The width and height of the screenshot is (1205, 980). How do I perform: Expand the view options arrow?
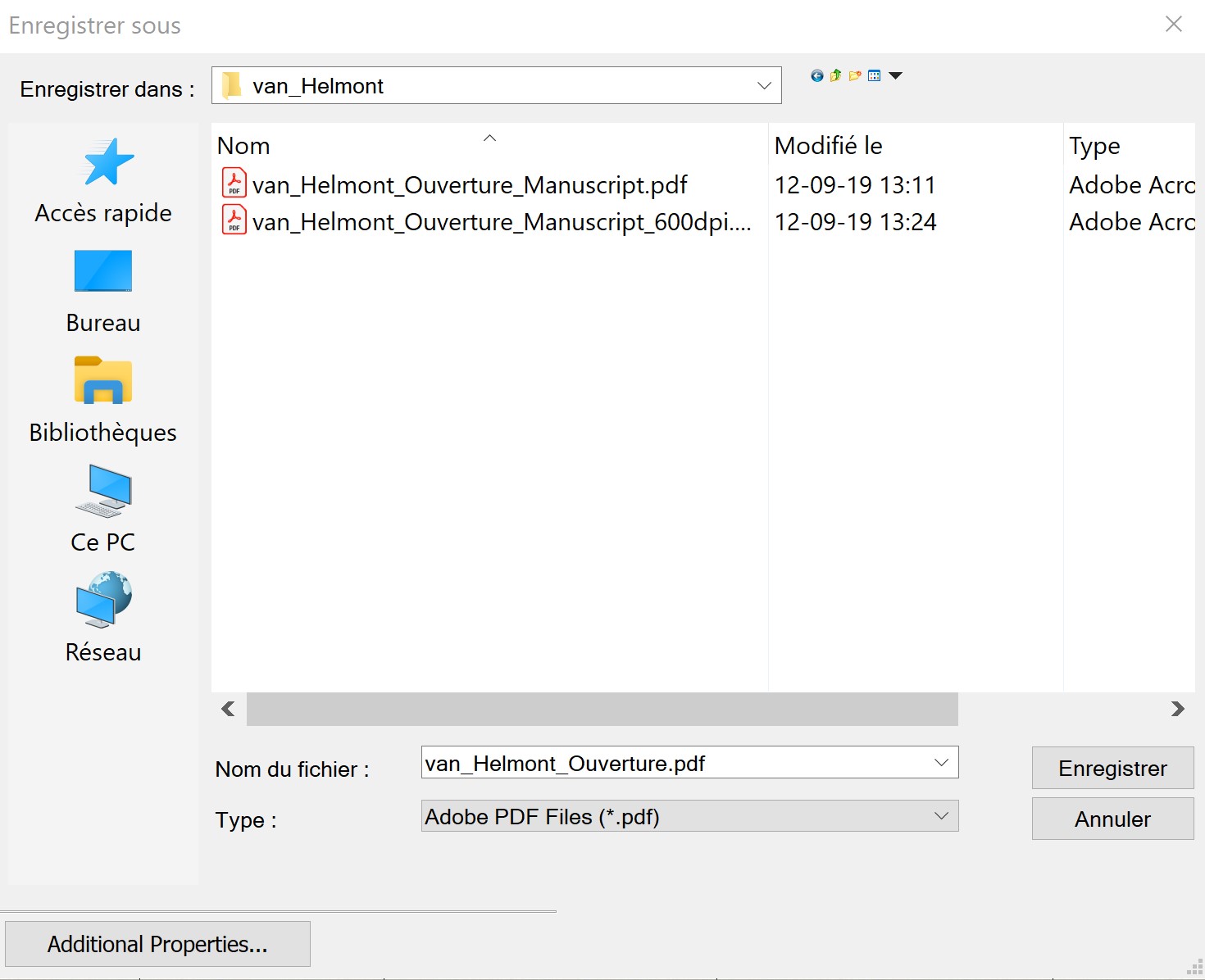tap(896, 76)
